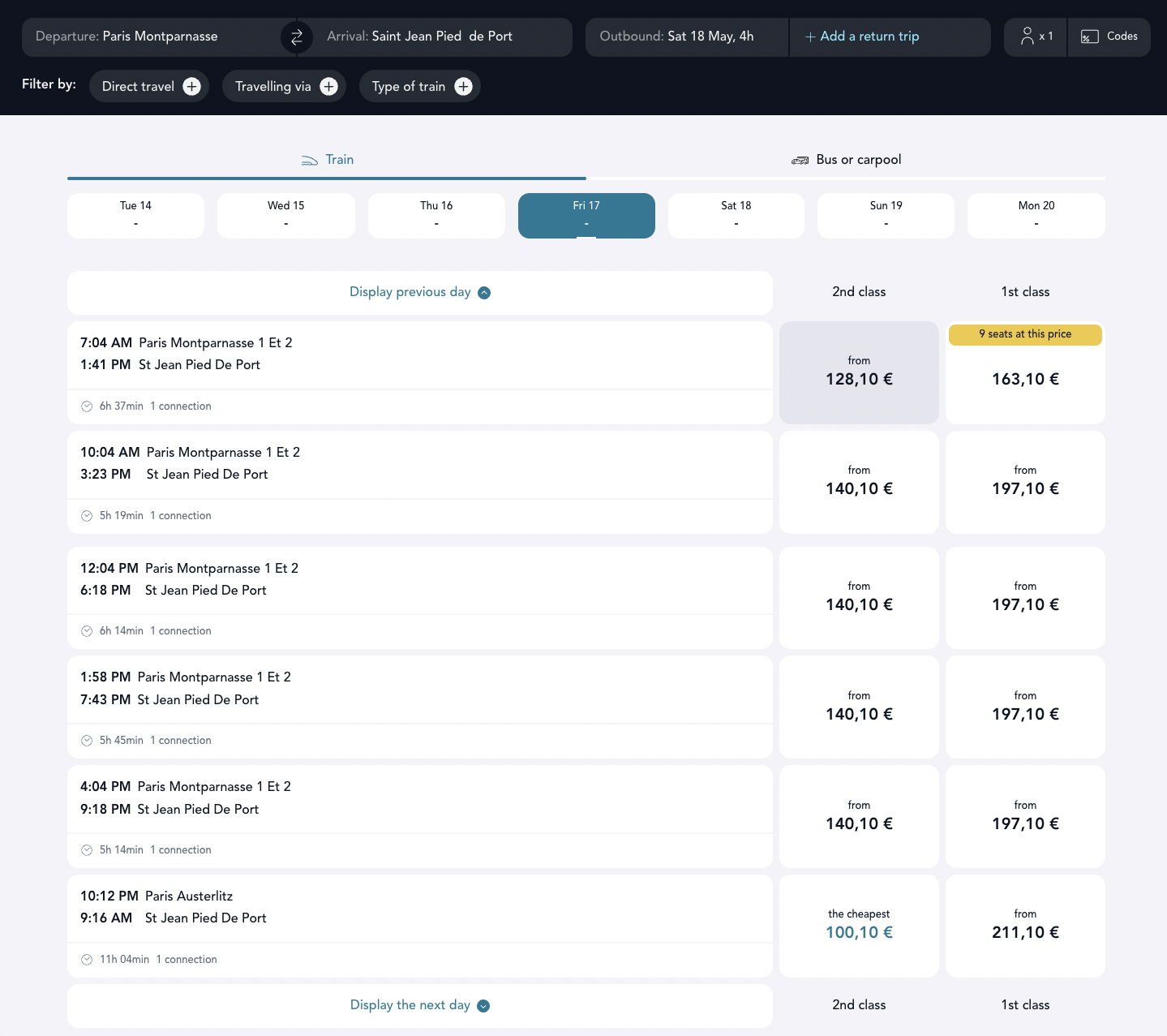This screenshot has width=1167, height=1036.
Task: Switch to the Bus or carpool tab
Action: tap(846, 160)
